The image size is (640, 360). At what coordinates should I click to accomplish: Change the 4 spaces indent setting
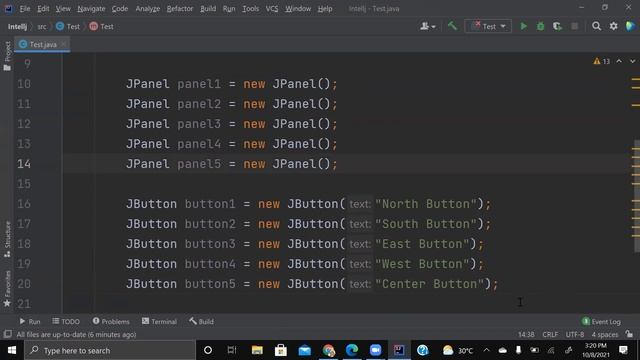tap(605, 334)
